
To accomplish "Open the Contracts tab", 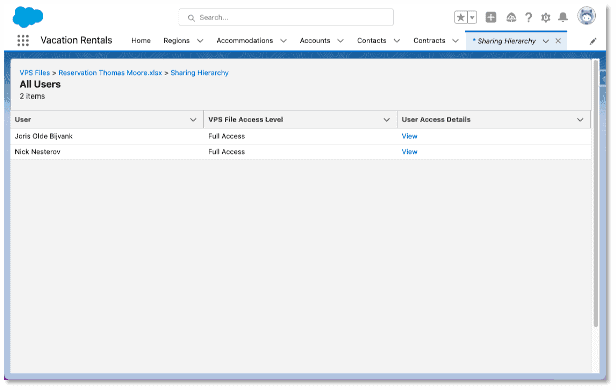I will pos(429,40).
